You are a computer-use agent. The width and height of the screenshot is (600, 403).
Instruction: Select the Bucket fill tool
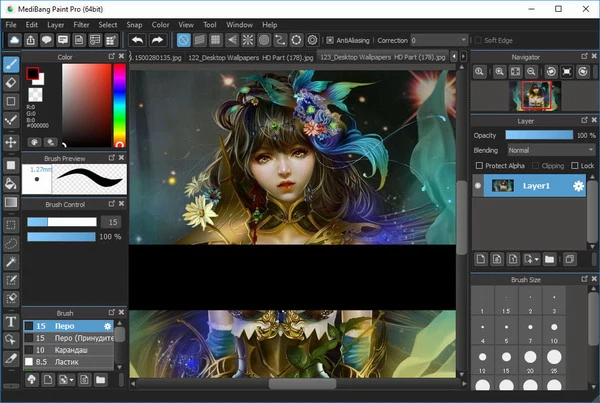pos(11,183)
